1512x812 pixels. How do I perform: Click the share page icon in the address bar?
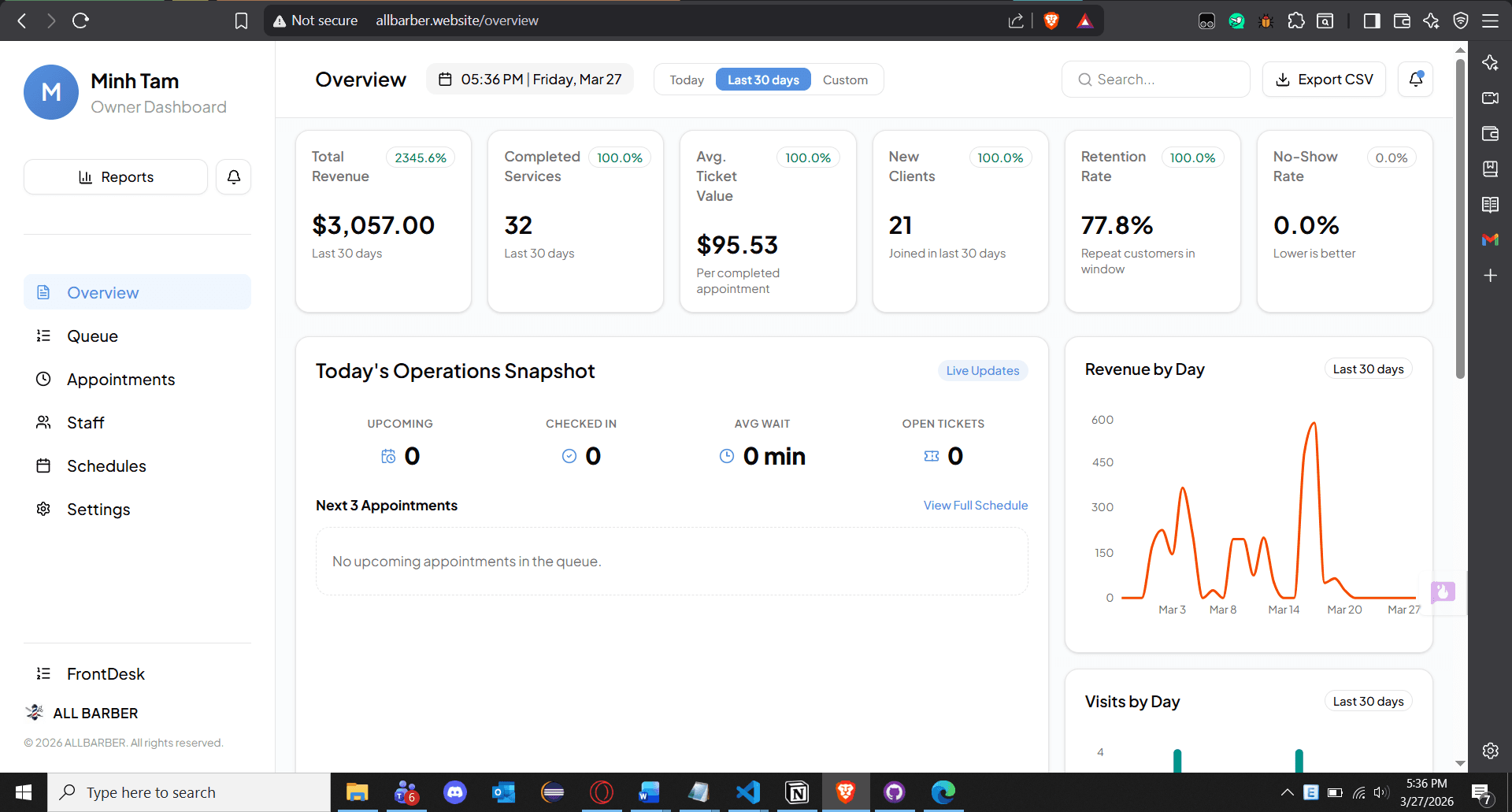1016,20
